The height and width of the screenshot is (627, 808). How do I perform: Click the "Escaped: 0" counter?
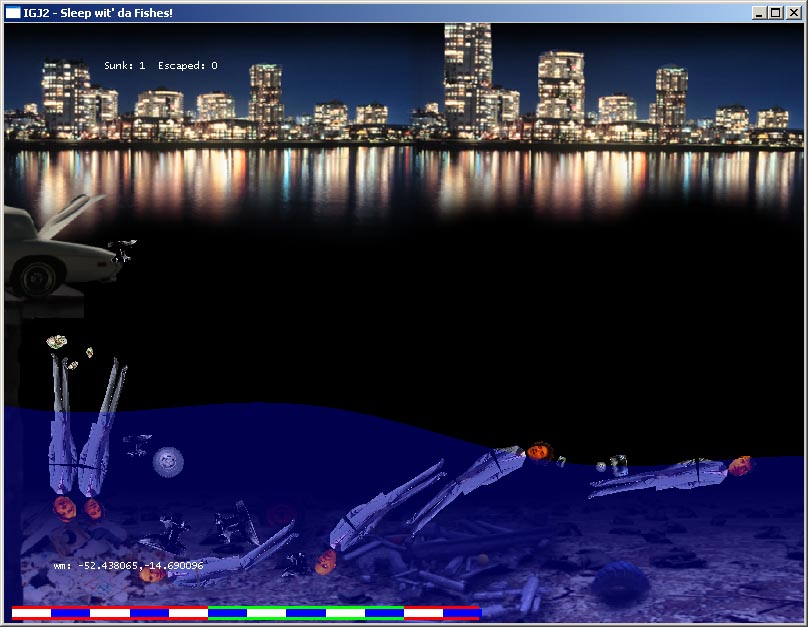pyautogui.click(x=188, y=65)
